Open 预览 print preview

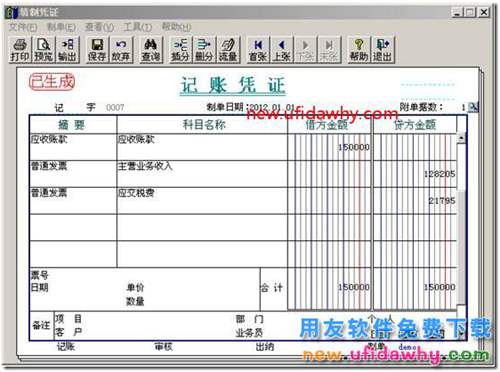tap(43, 50)
